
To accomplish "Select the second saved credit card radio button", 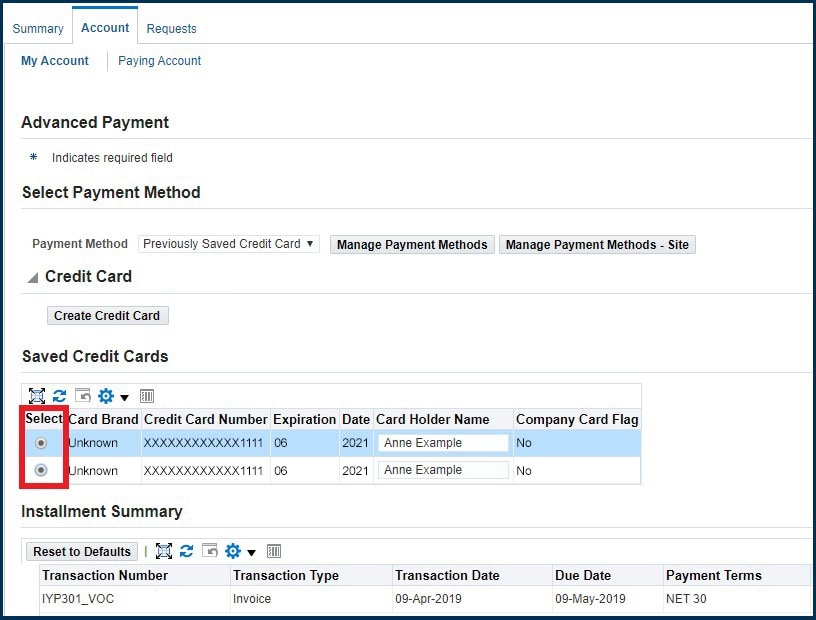I will click(x=41, y=470).
